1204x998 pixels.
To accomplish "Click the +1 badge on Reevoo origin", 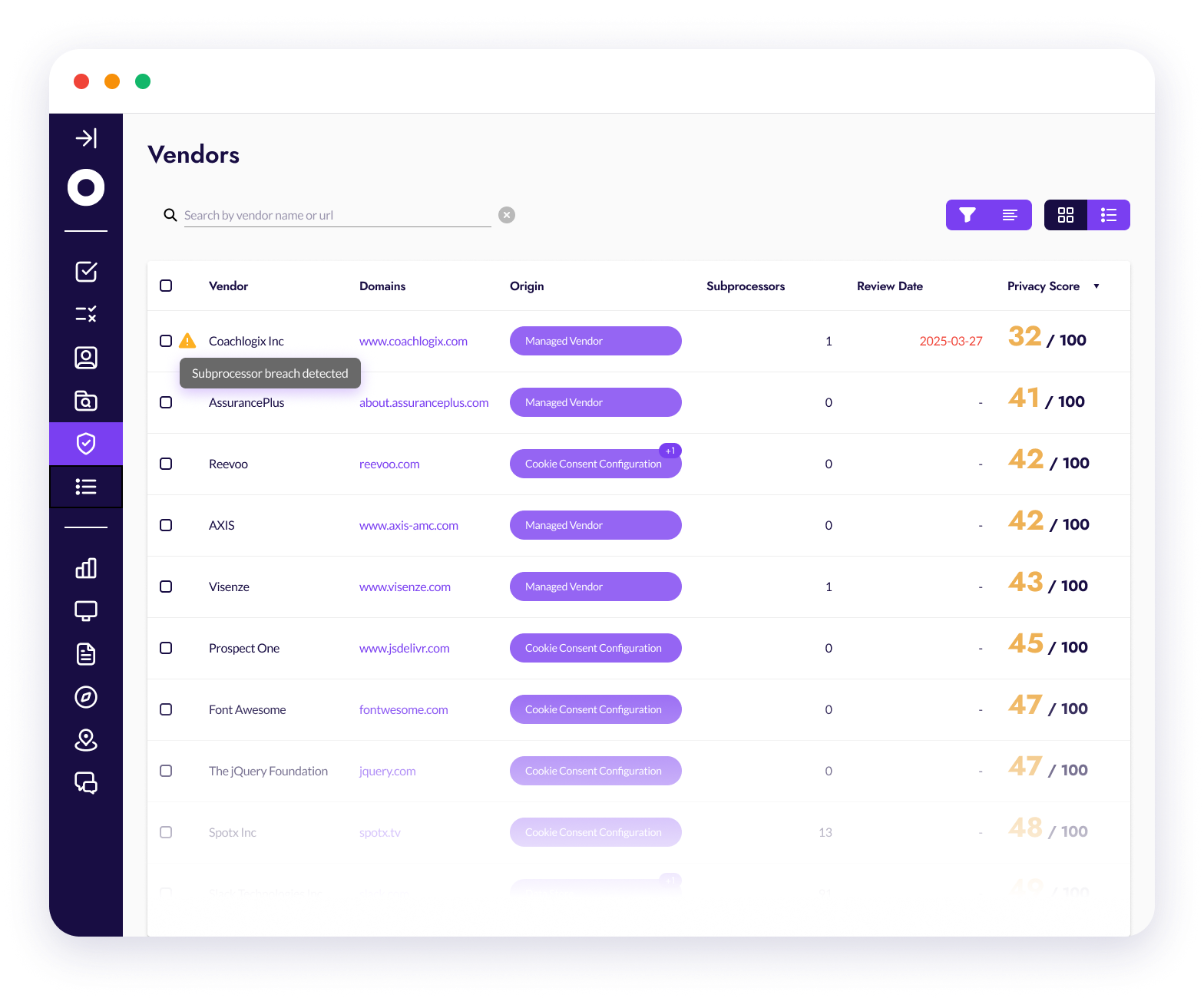I will pos(670,451).
